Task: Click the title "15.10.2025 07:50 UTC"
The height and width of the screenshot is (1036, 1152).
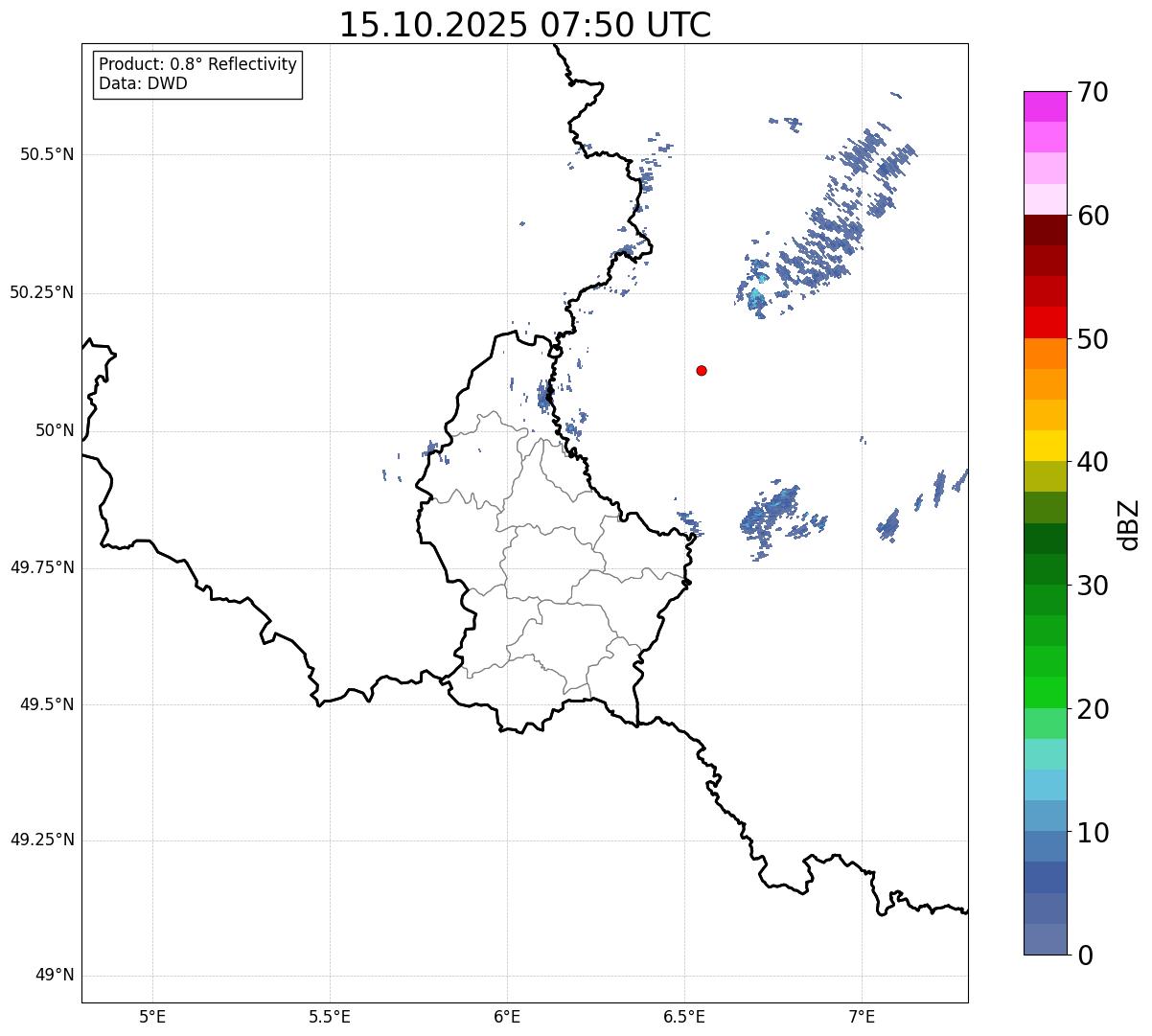Action: (x=525, y=24)
